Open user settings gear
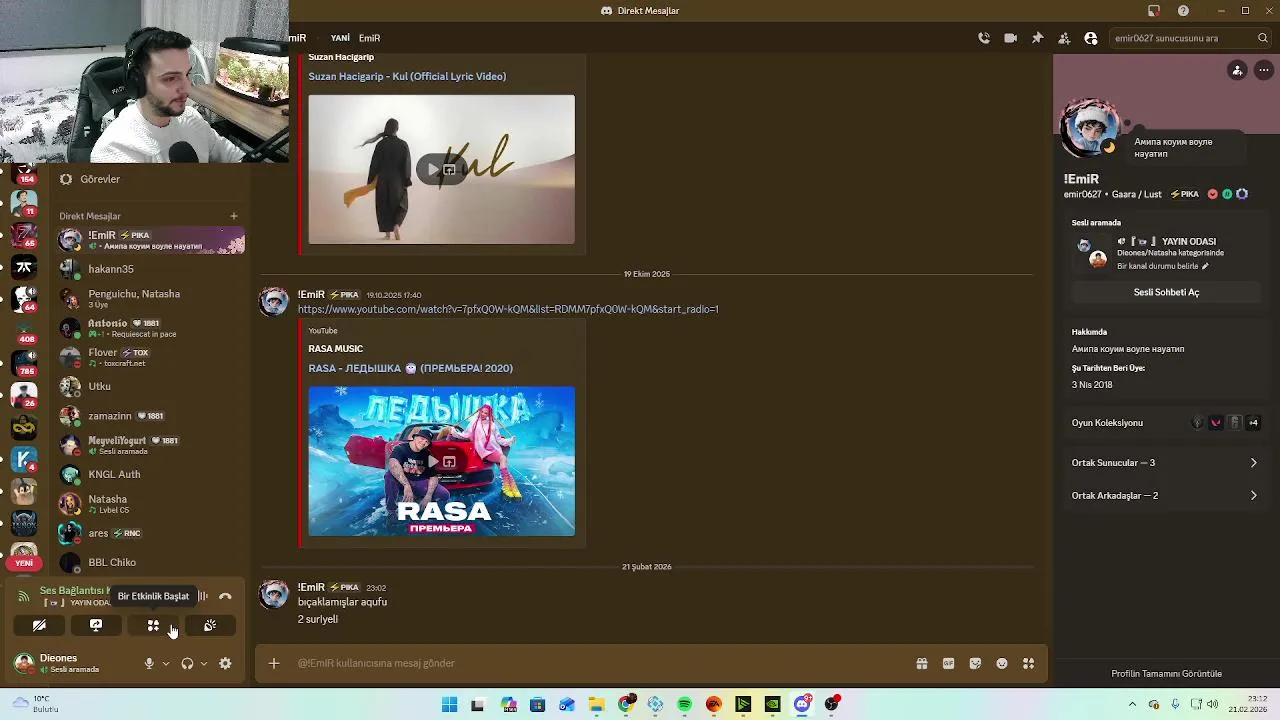 225,663
